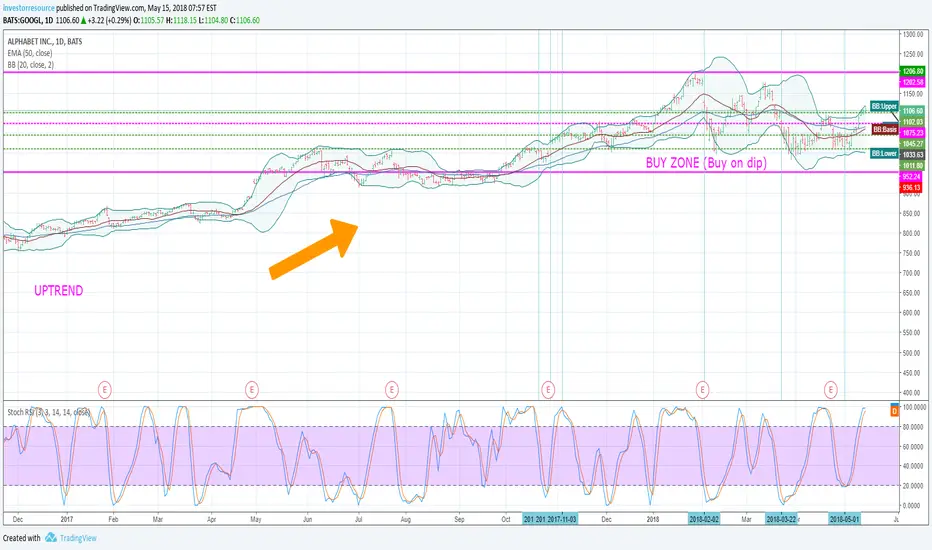932x550 pixels.
Task: Open the TradingView link next to Created with
Action: pyautogui.click(x=78, y=538)
